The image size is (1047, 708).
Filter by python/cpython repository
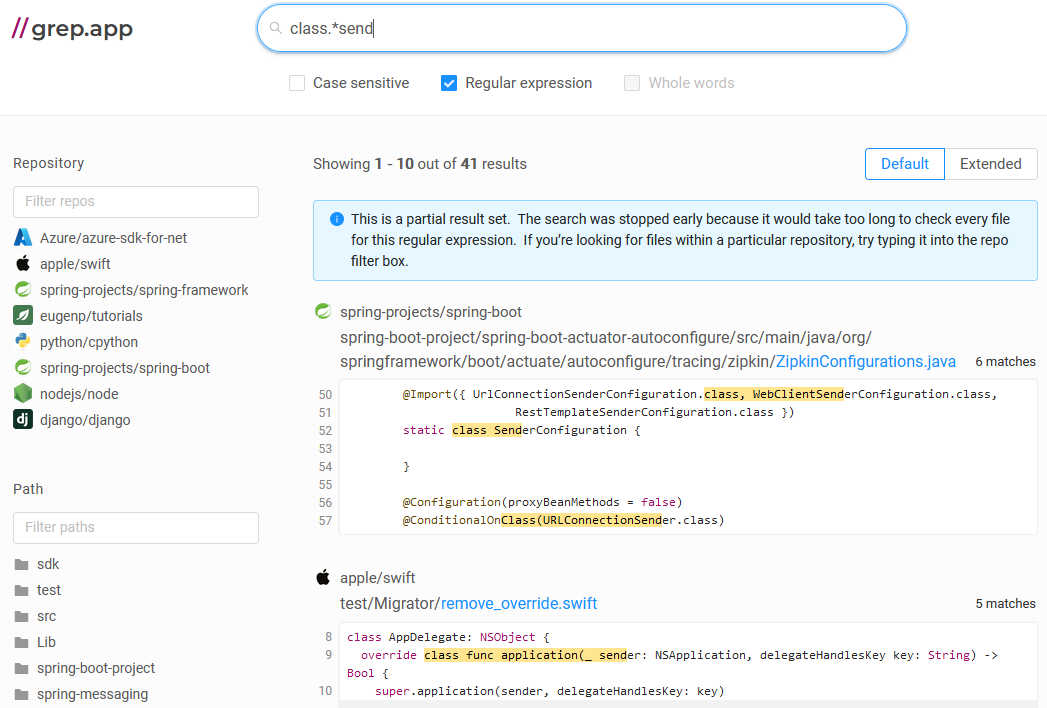pyautogui.click(x=89, y=342)
